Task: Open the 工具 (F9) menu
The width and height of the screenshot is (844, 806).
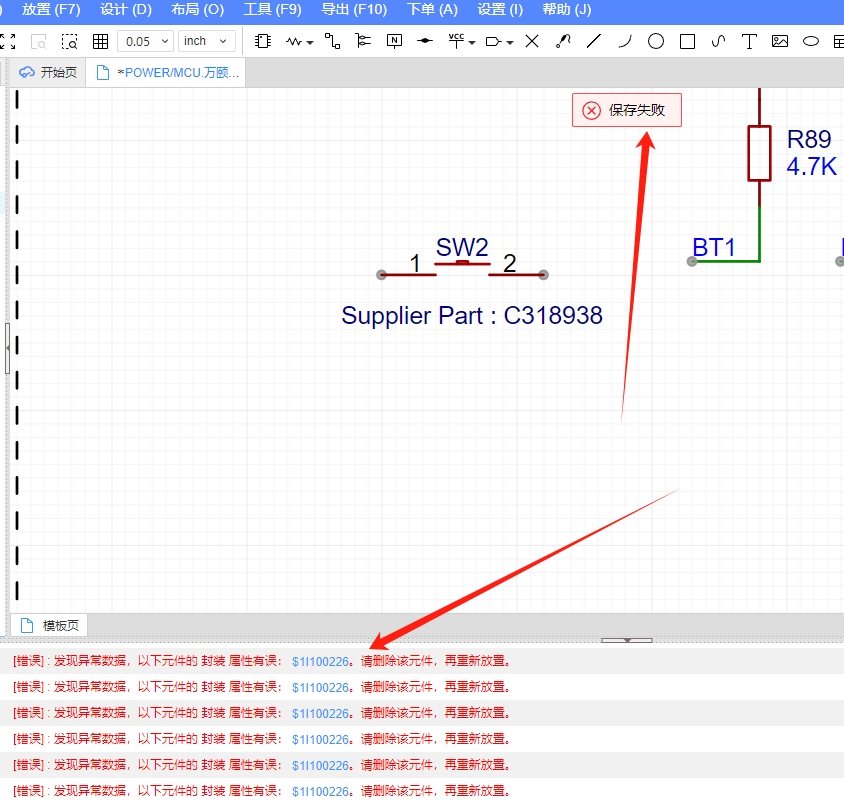Action: click(272, 10)
